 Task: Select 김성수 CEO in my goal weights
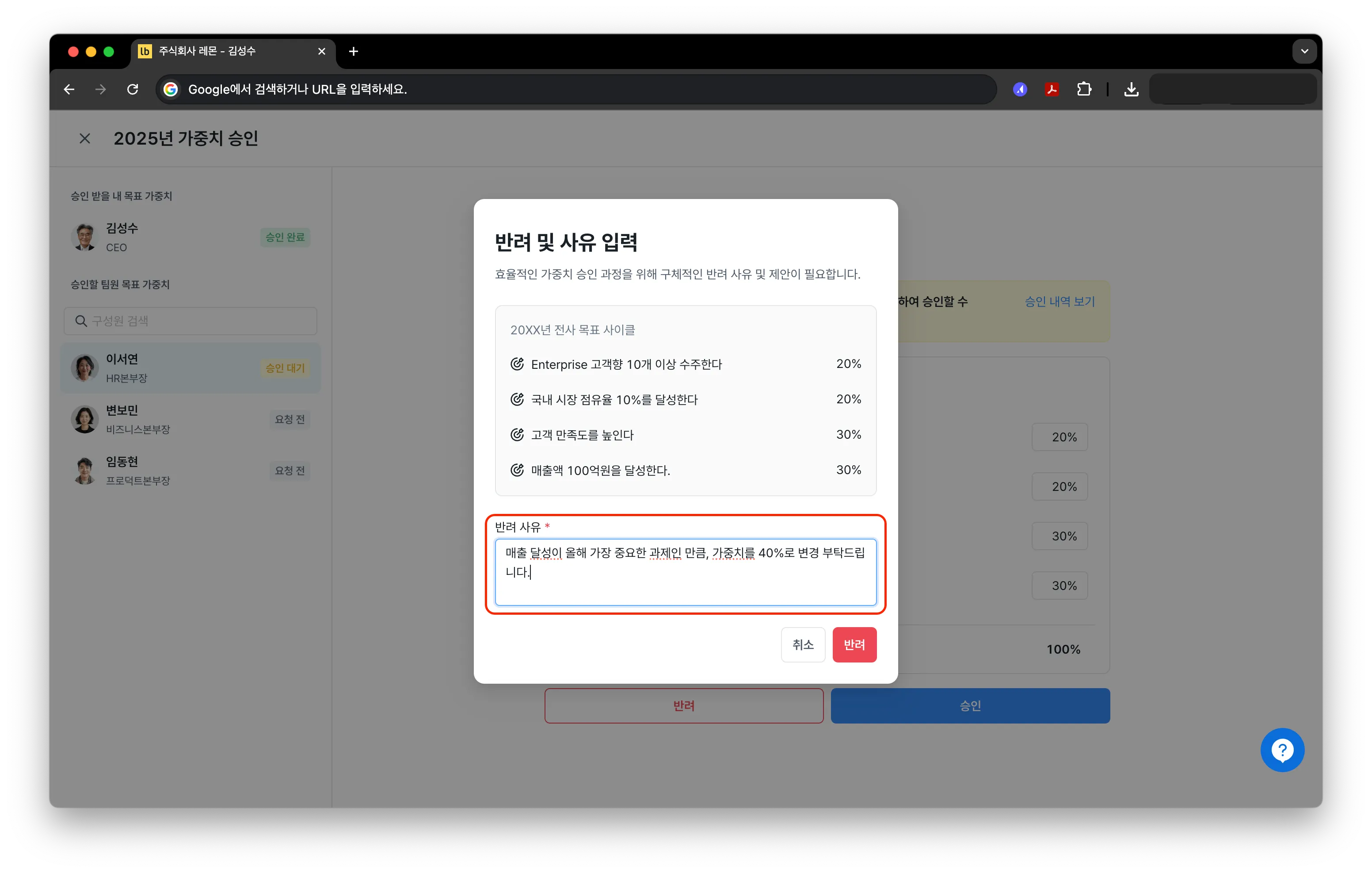click(x=191, y=237)
